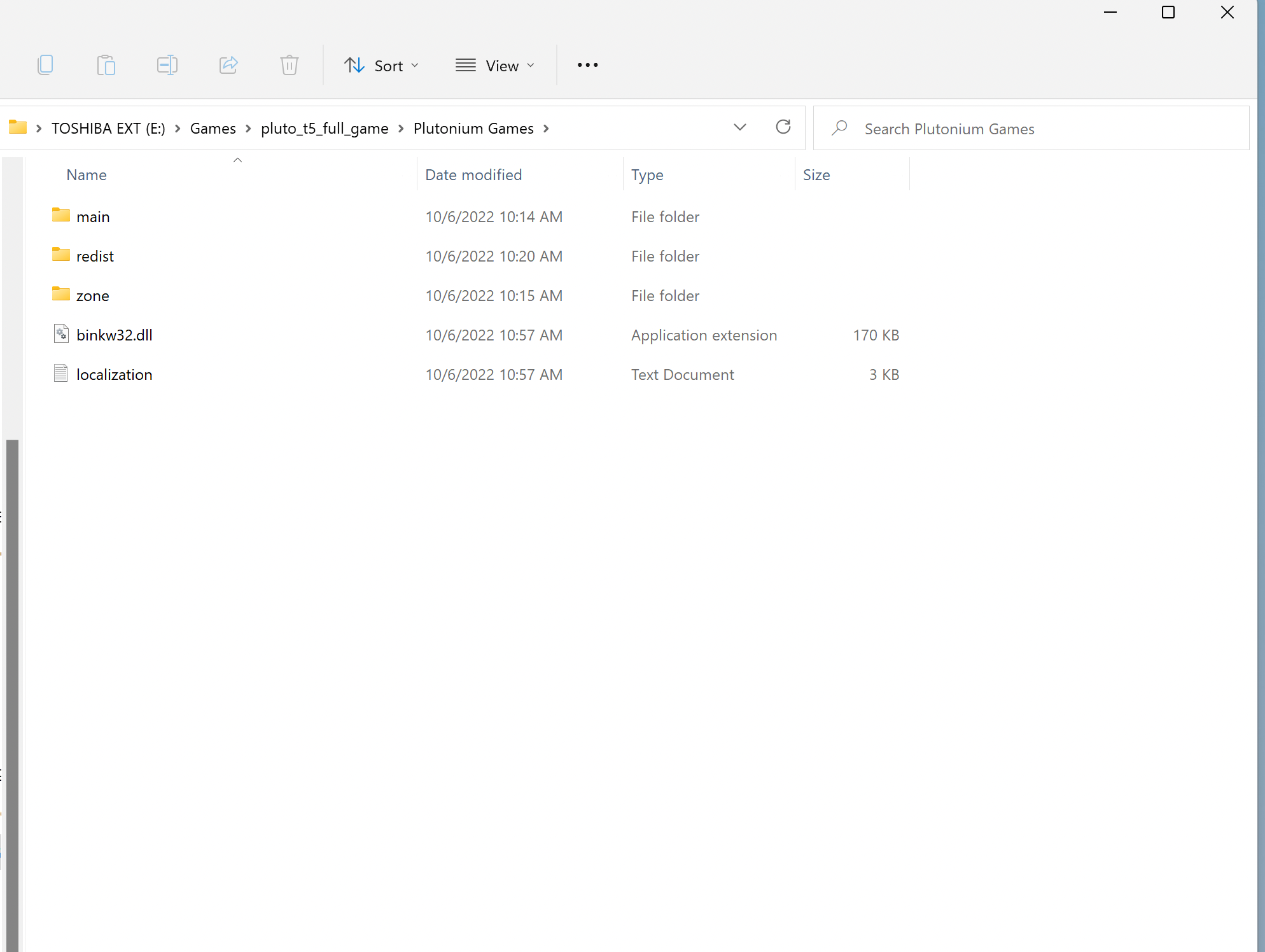Click the 3 KB size cell
Viewport: 1265px width, 952px height.
(884, 375)
